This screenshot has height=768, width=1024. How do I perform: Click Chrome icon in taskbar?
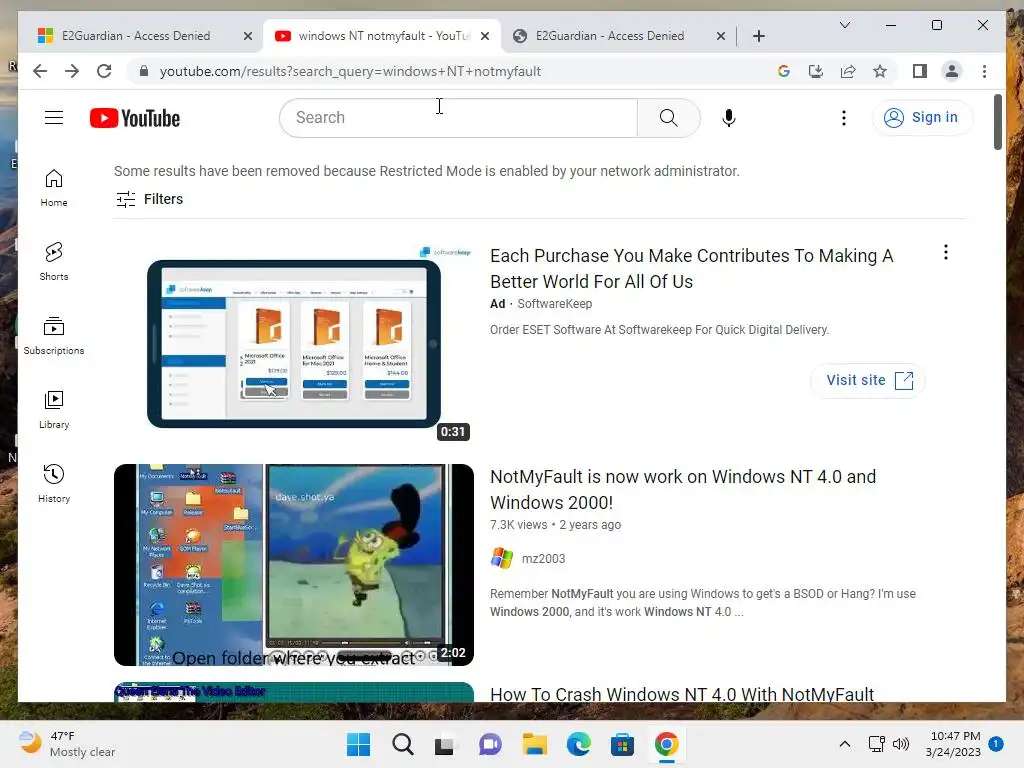click(x=666, y=744)
